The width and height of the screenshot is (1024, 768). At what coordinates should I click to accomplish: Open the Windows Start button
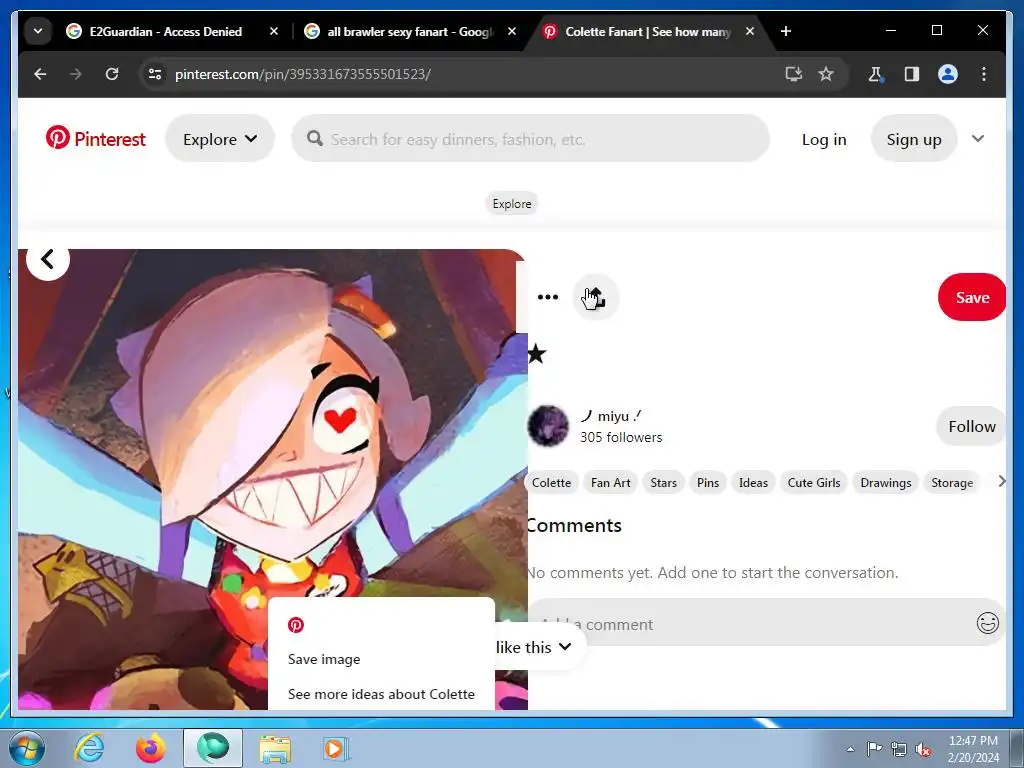26,748
